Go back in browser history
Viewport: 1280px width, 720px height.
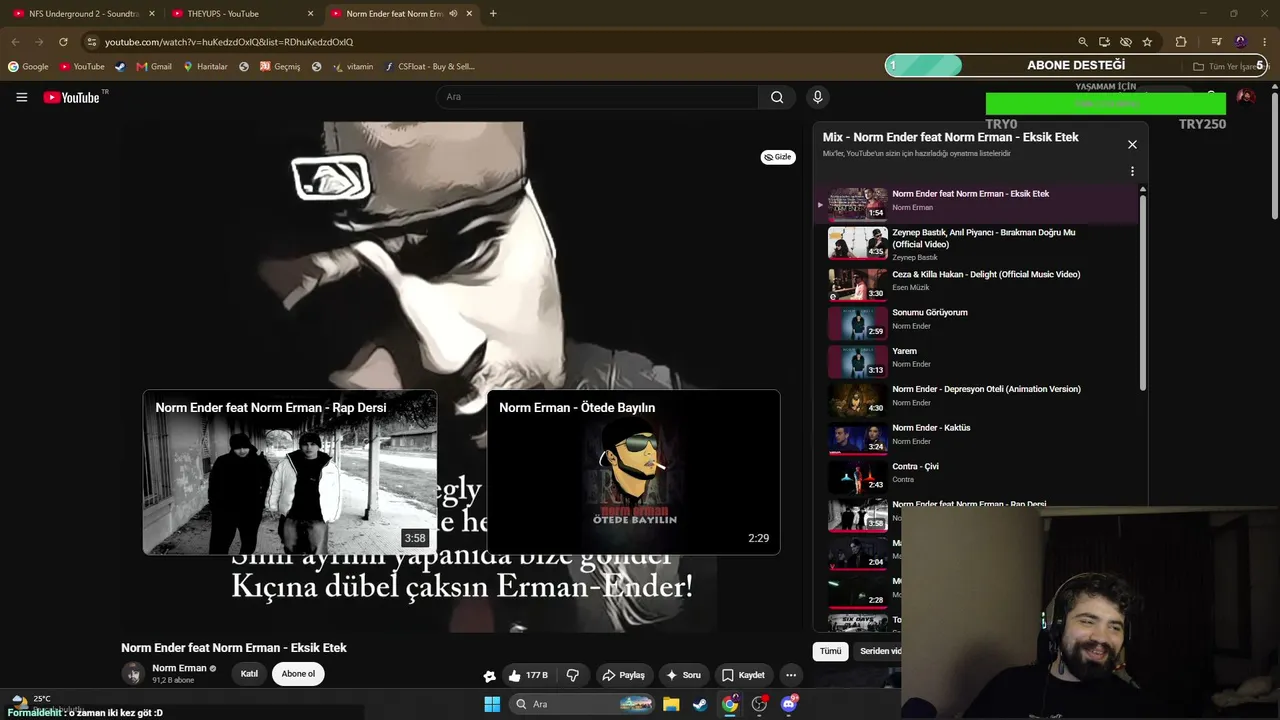[15, 42]
